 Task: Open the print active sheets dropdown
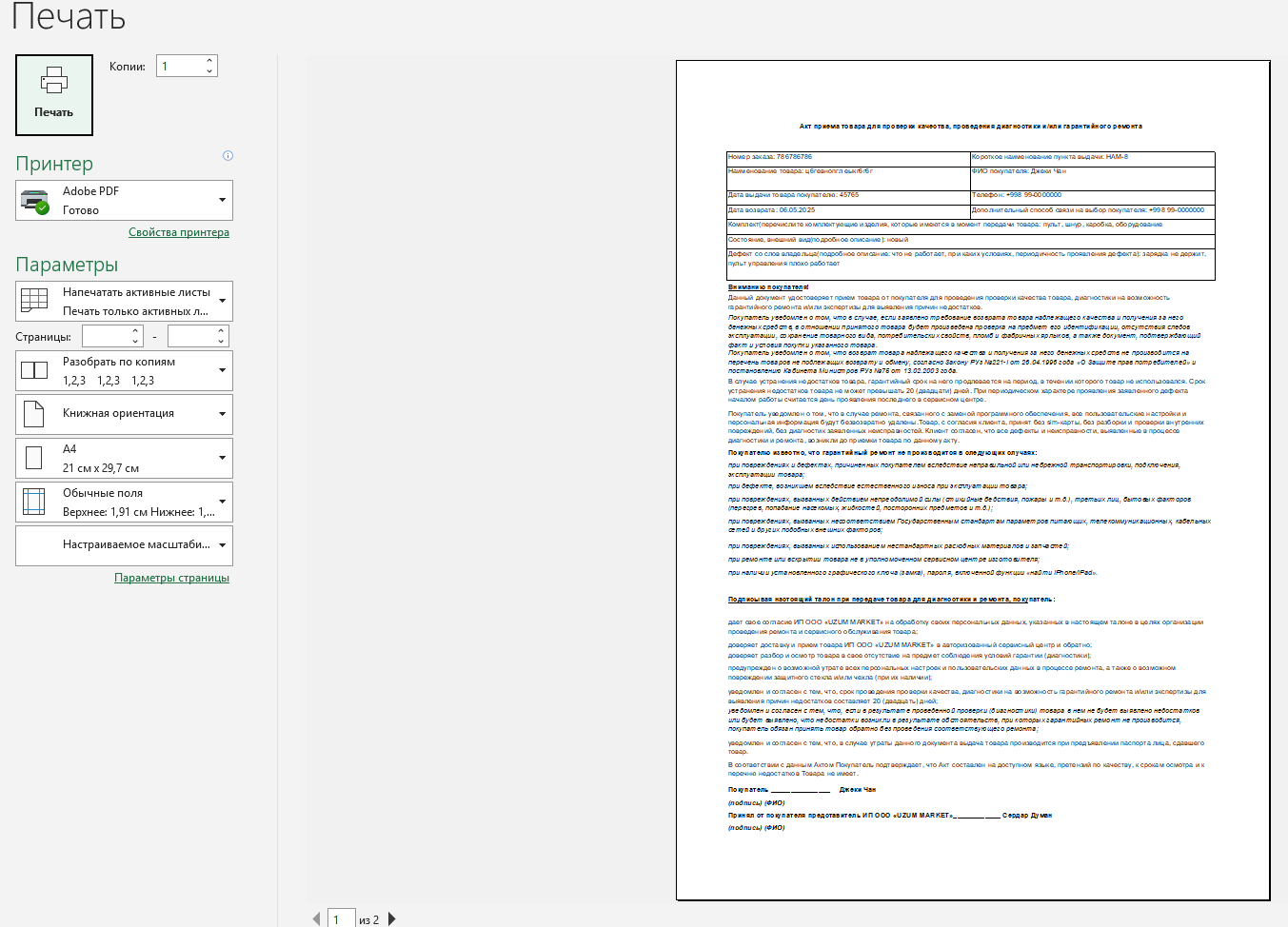(125, 302)
